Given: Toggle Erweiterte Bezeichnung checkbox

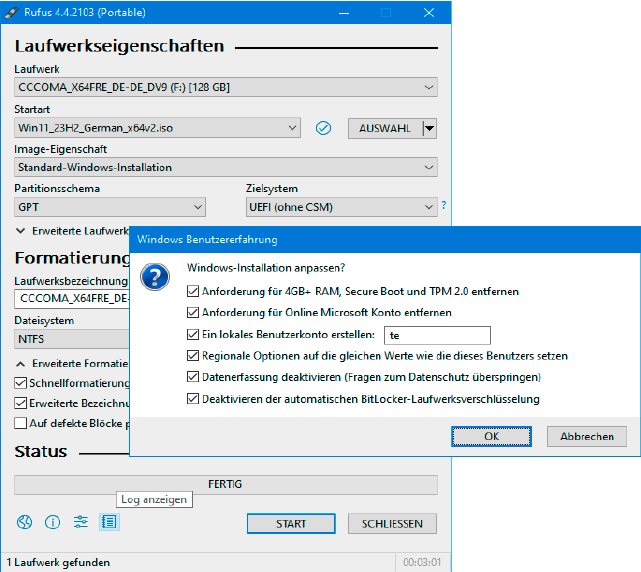Looking at the screenshot, I should coord(20,403).
